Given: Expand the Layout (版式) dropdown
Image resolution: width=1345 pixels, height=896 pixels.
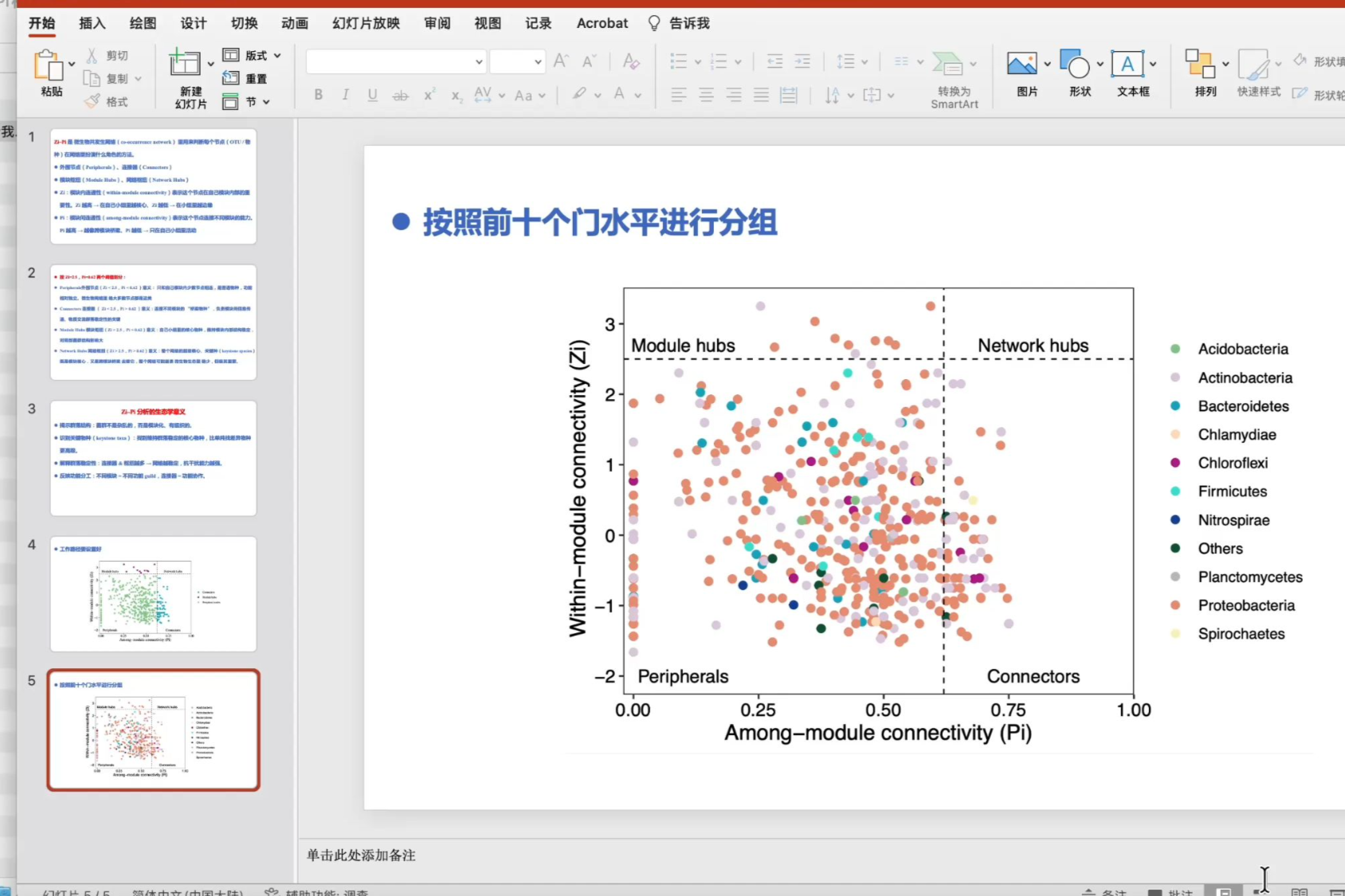Looking at the screenshot, I should pos(277,55).
